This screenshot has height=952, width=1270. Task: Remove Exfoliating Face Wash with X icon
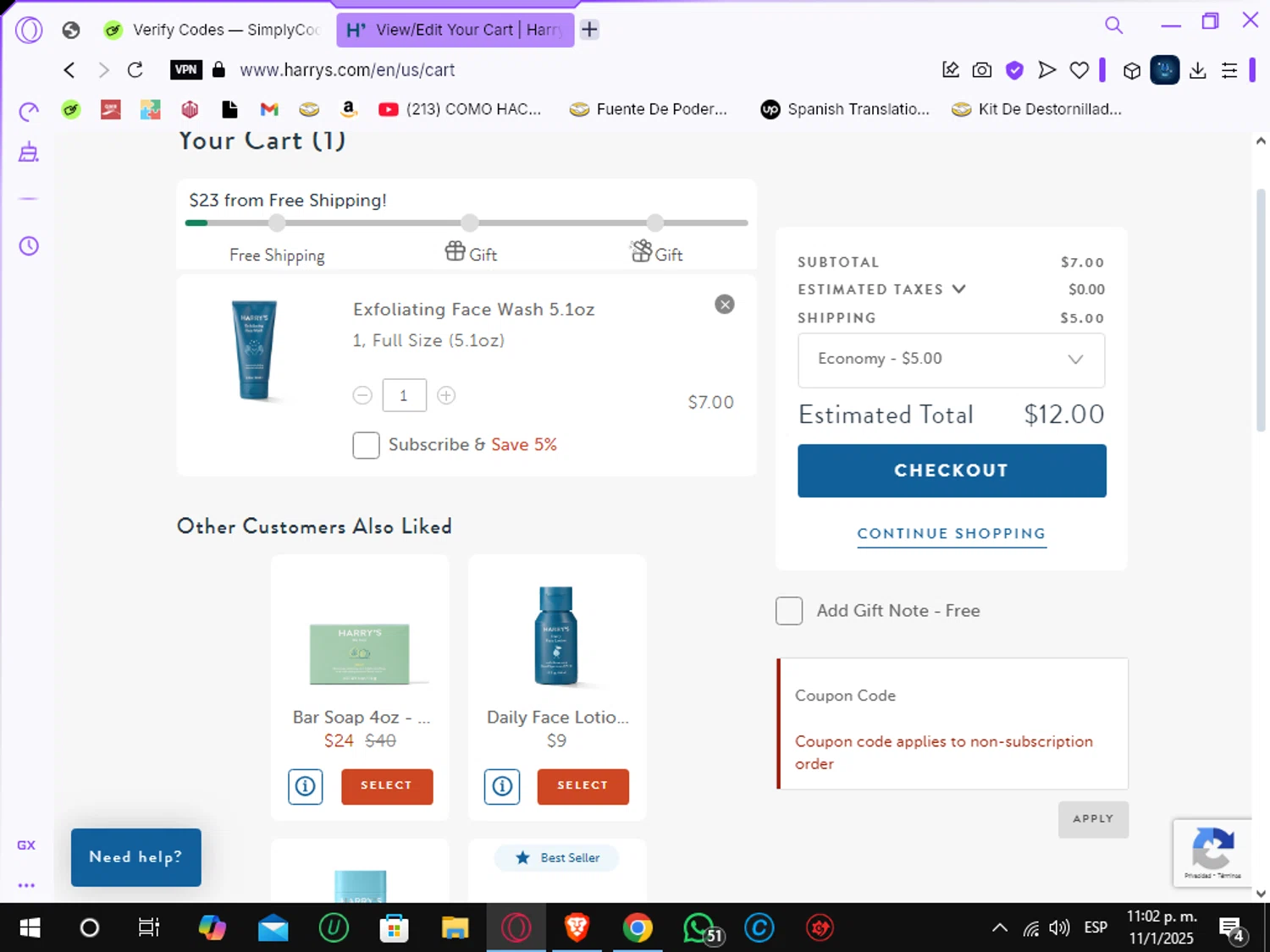pyautogui.click(x=725, y=305)
